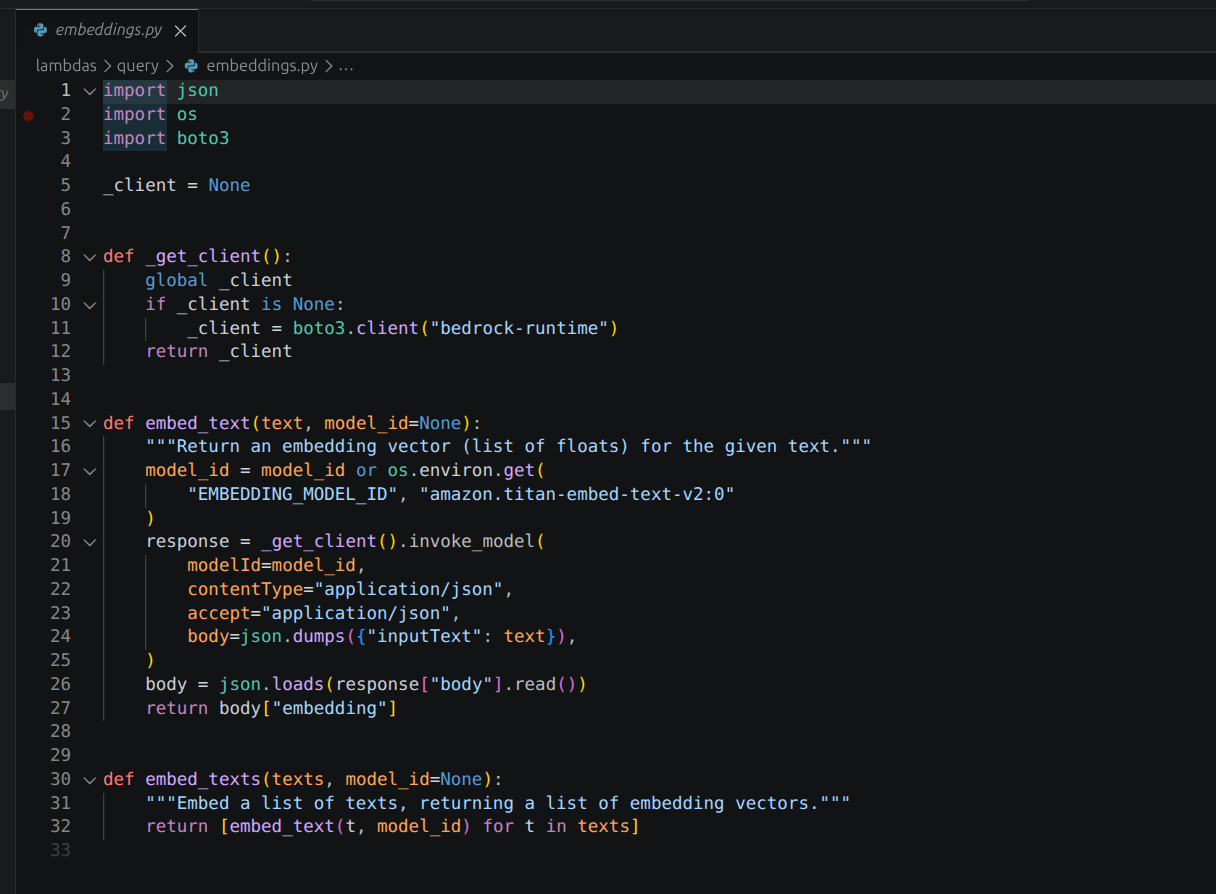Click the docstring on line 16
Image resolution: width=1216 pixels, height=894 pixels.
(x=508, y=446)
